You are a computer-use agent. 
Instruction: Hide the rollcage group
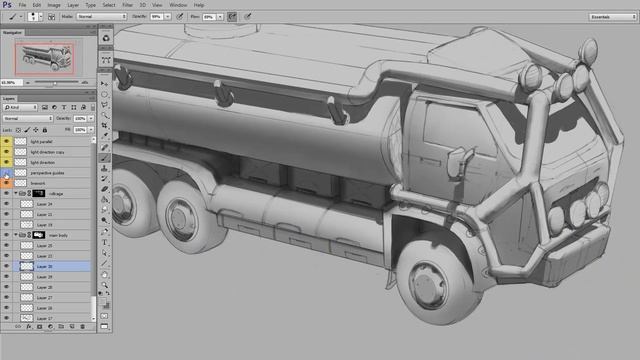click(x=6, y=193)
